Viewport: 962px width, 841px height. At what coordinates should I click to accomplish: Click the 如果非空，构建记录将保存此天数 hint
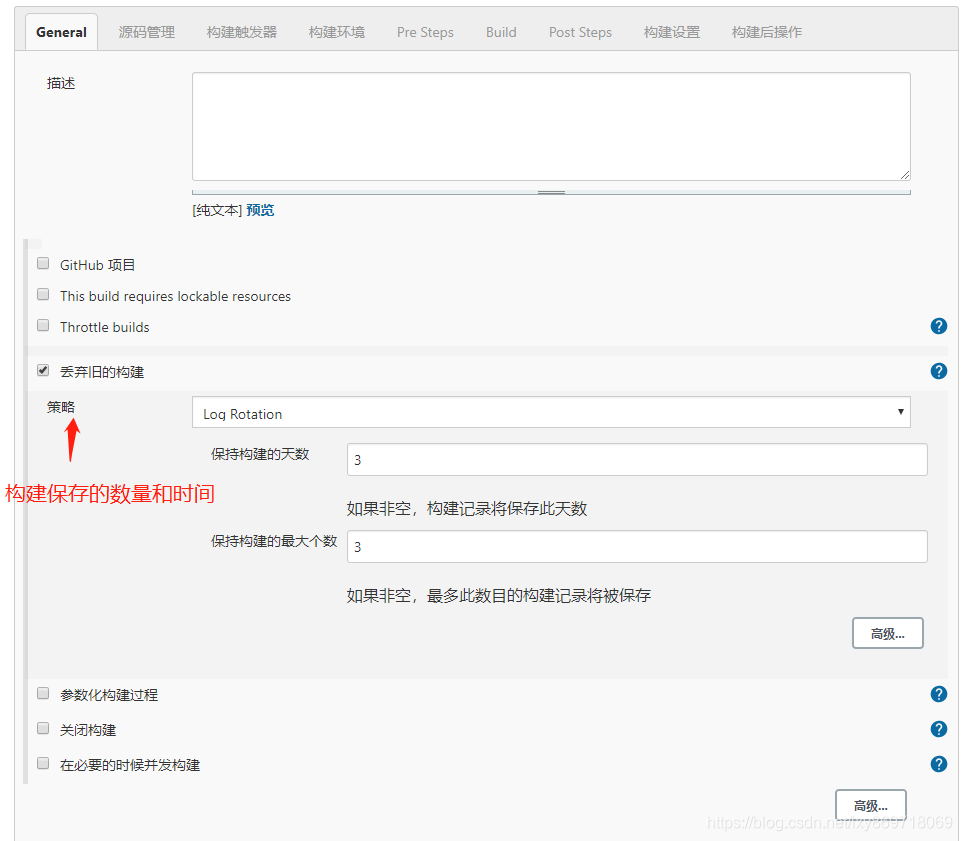(x=467, y=509)
